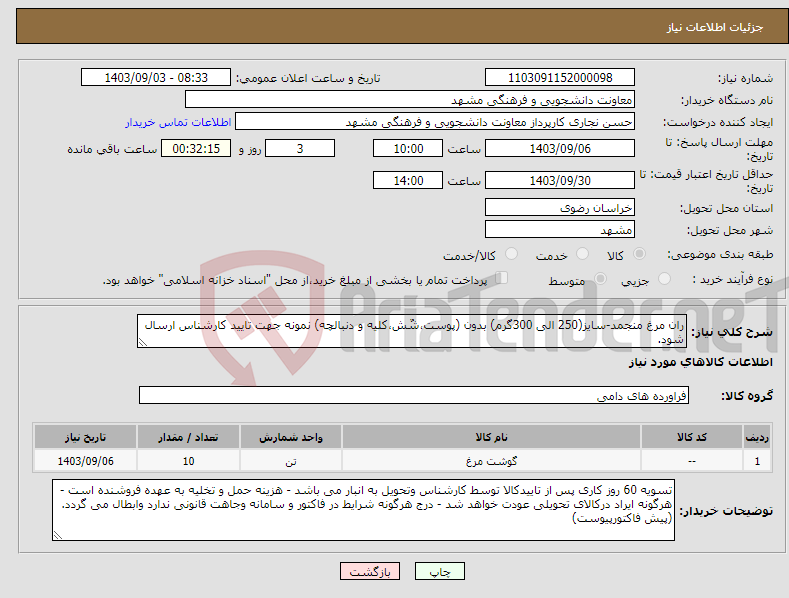Viewport: 789px width, 598px height.
Task: Click the تعداد / مقدار column header
Action: 188,437
